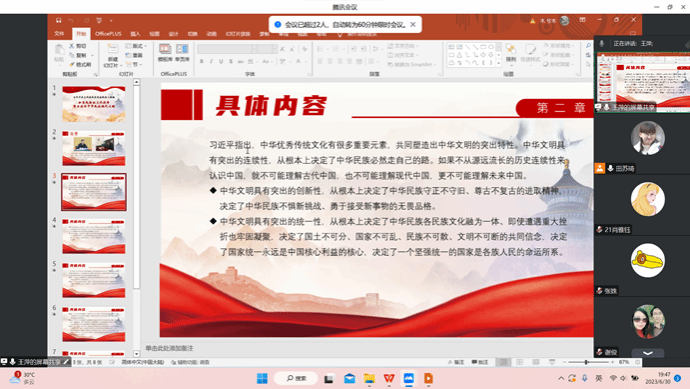Expand the participant list chevron
The image size is (690, 389).
(x=648, y=353)
